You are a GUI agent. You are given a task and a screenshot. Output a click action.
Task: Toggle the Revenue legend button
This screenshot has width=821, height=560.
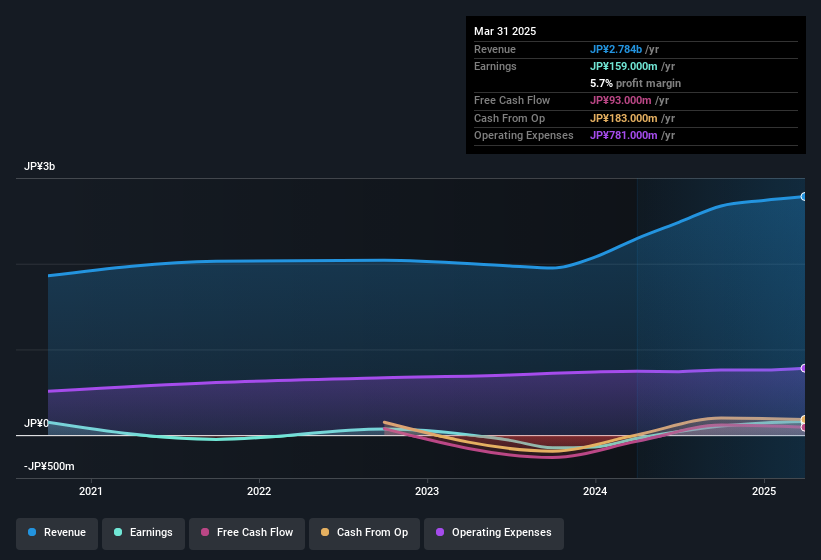tap(57, 533)
